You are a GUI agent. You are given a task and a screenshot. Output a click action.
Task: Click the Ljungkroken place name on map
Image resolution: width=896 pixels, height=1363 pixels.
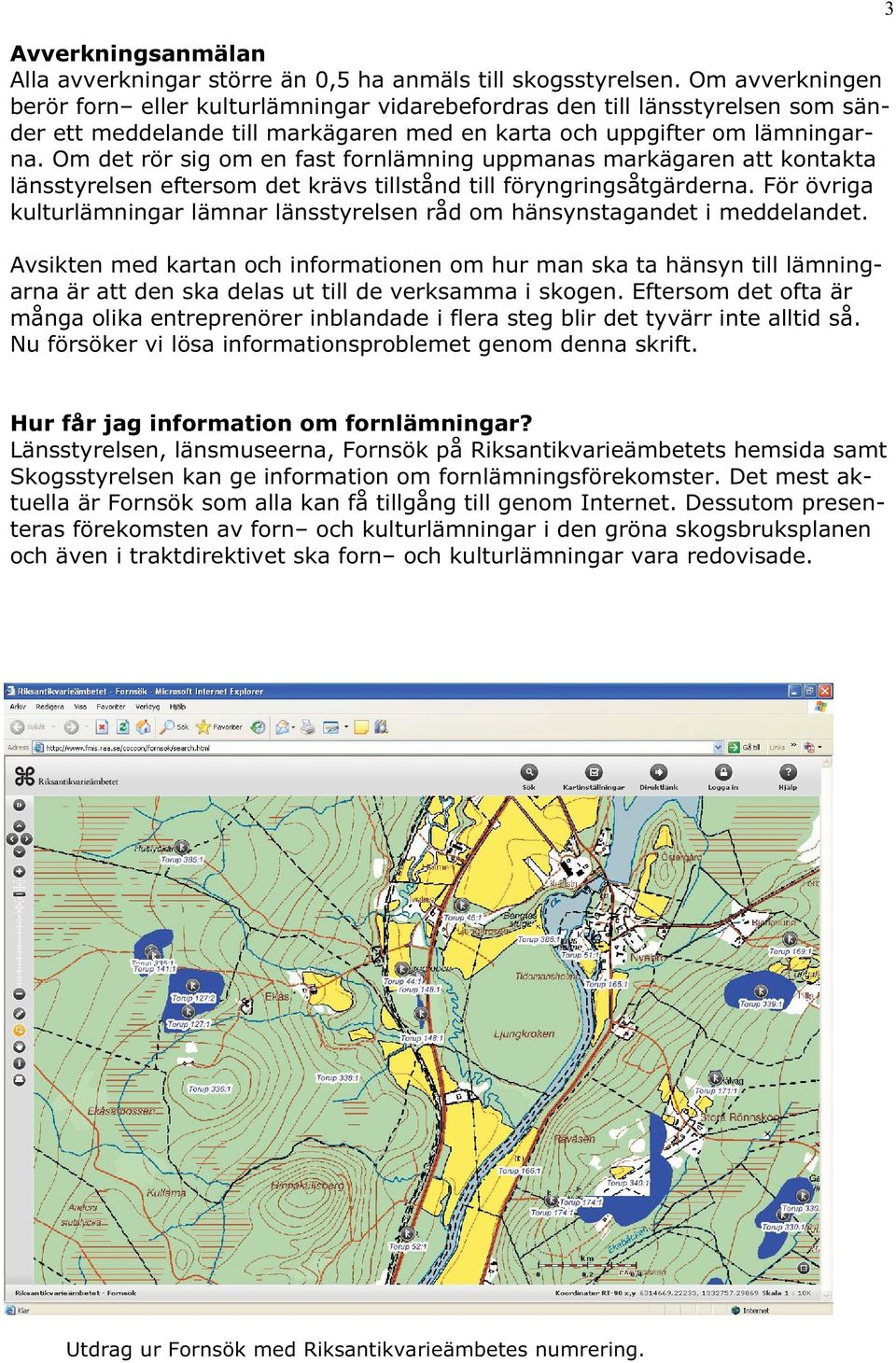(524, 1033)
